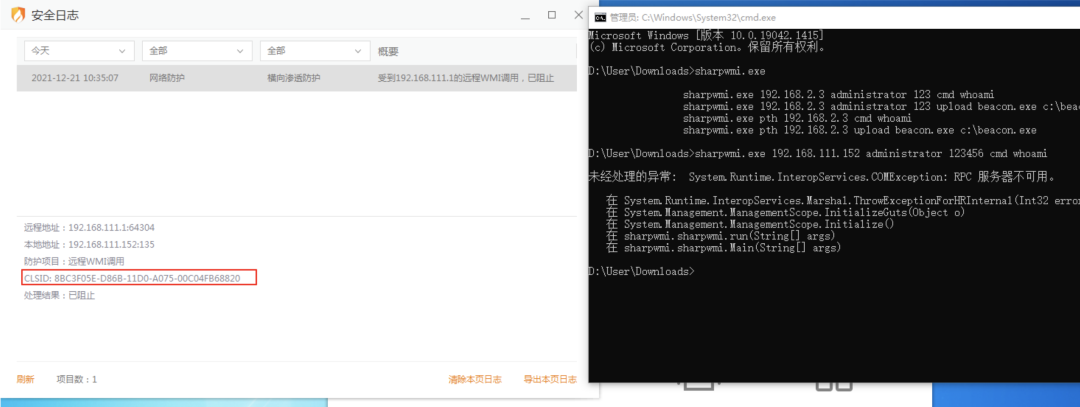Open the second 全部 type dropdown
Image resolution: width=1080 pixels, height=407 pixels.
pyautogui.click(x=315, y=51)
